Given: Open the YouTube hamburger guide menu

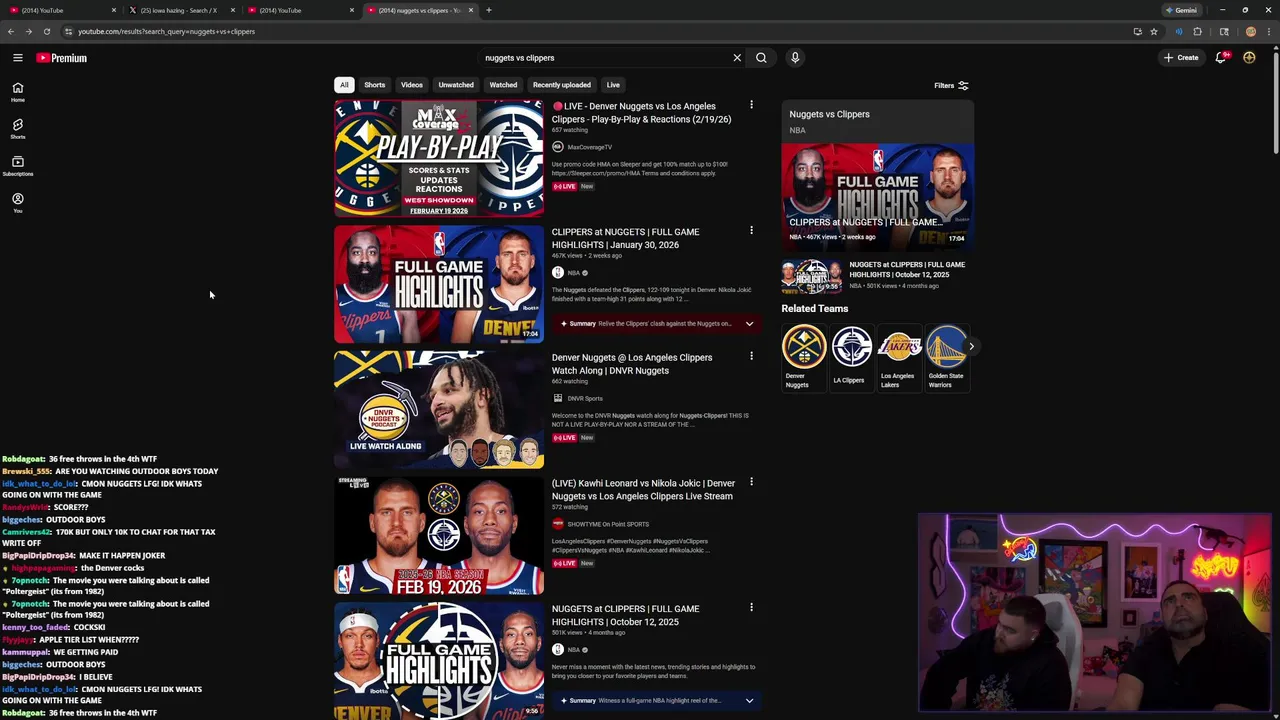Looking at the screenshot, I should 17,58.
